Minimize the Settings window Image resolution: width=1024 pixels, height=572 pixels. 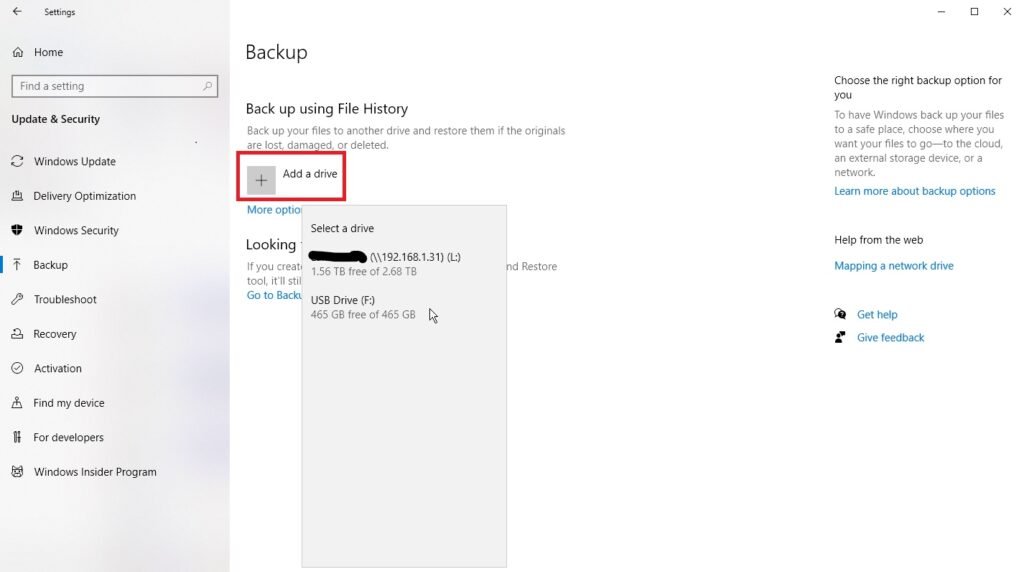941,12
